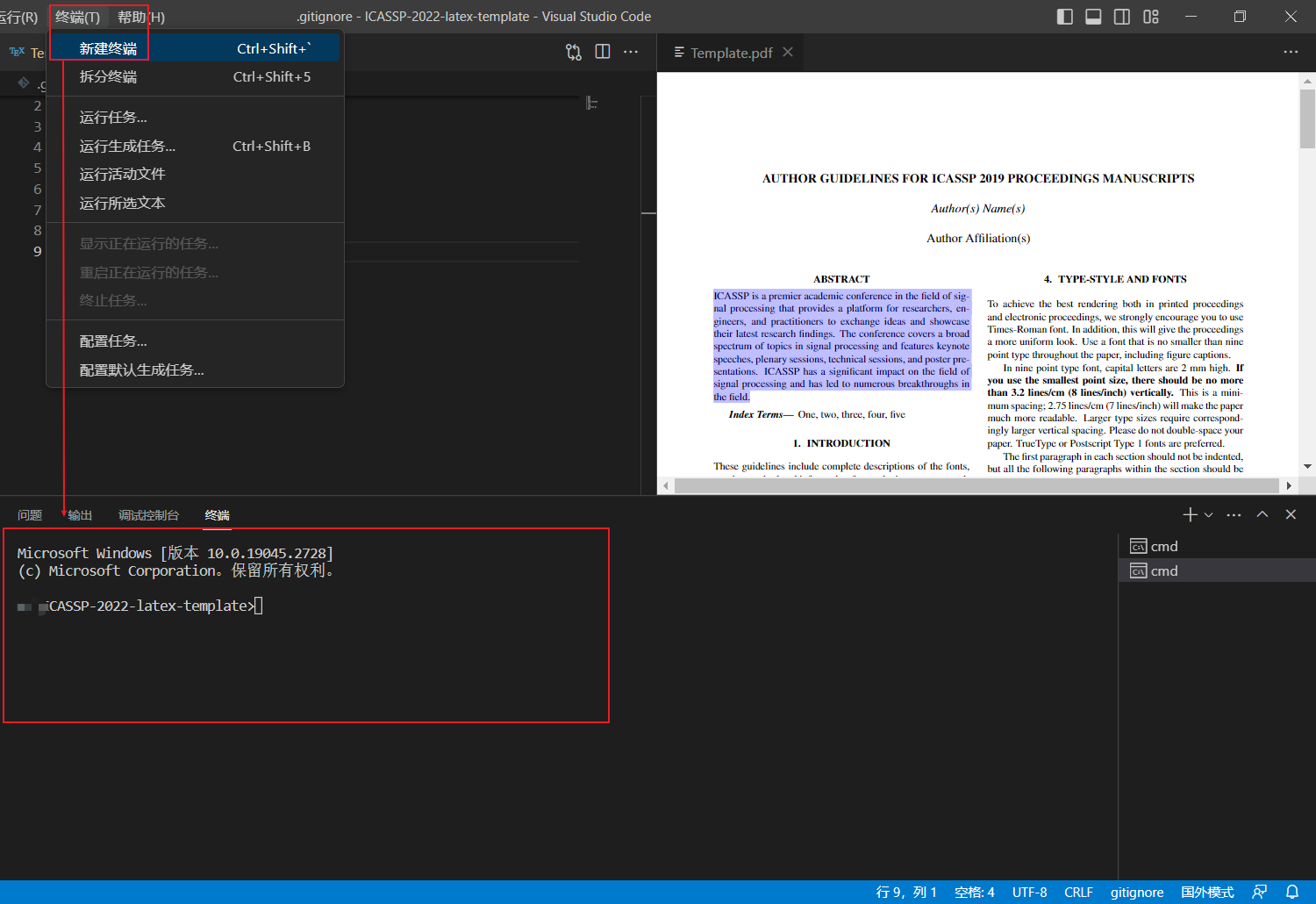
Task: Minimize the Visual Studio Code window
Action: point(1191,17)
